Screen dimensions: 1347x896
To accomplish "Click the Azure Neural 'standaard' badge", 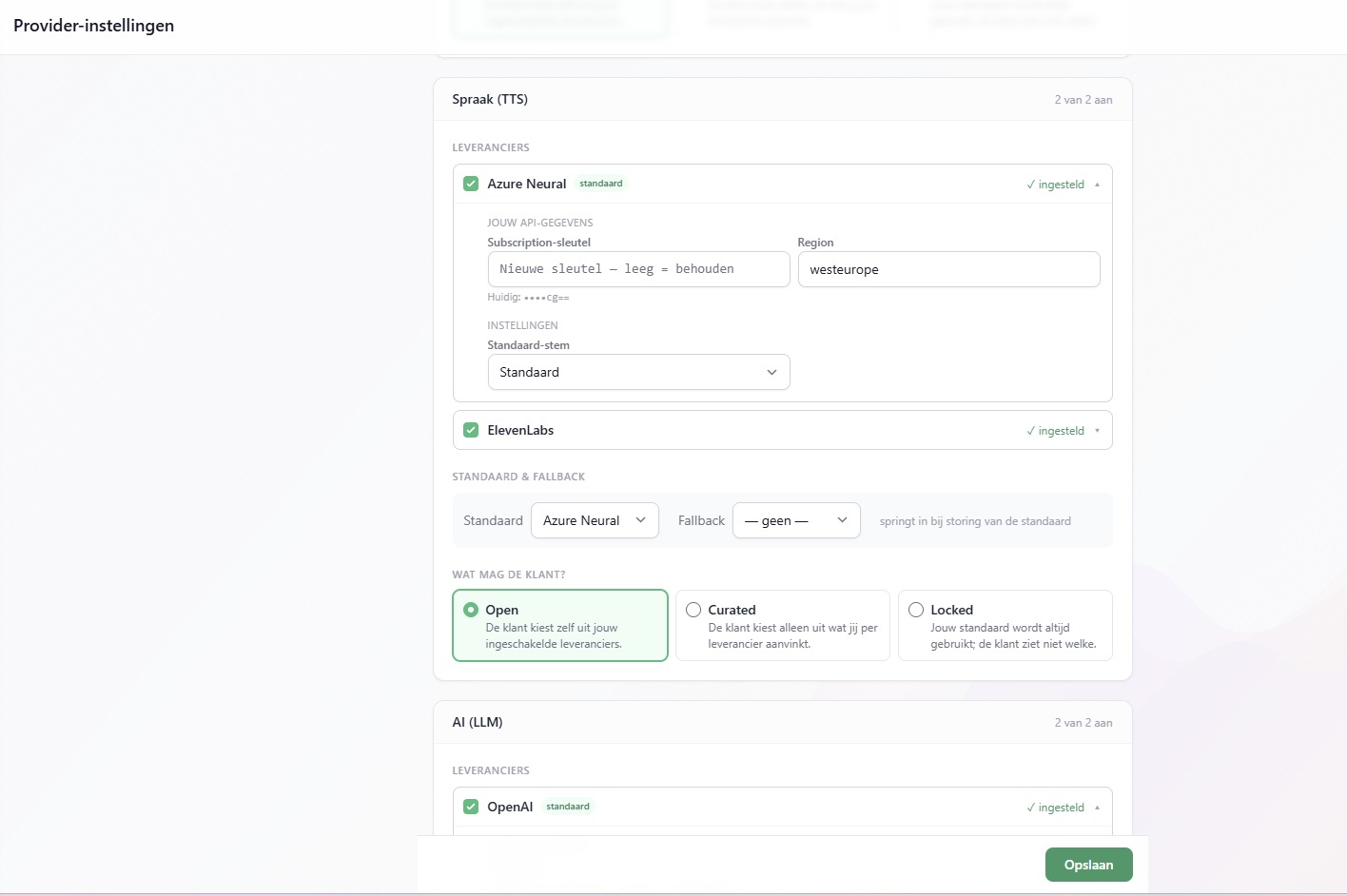I will coord(601,184).
